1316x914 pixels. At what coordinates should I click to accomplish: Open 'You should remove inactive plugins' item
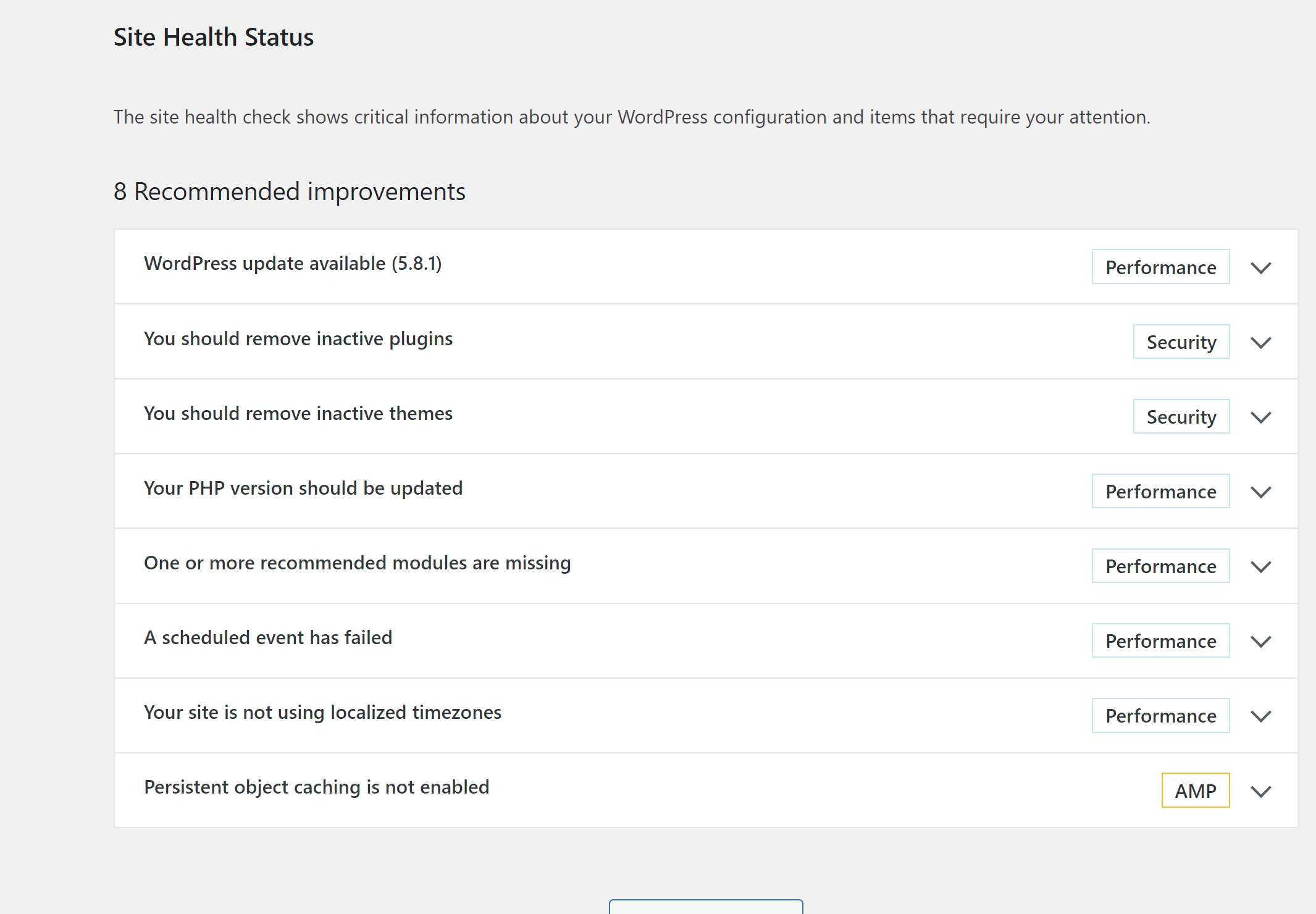tap(298, 339)
